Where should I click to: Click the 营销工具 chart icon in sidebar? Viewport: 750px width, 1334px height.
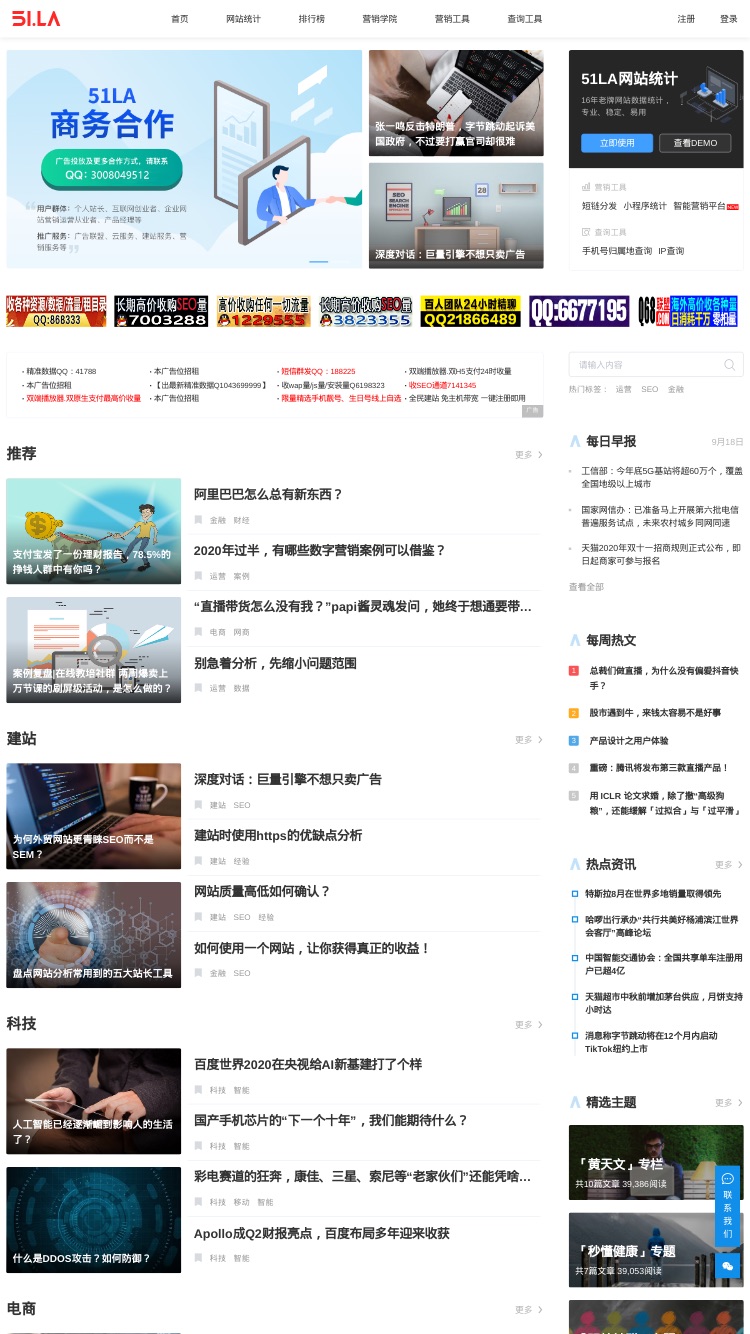[x=586, y=187]
